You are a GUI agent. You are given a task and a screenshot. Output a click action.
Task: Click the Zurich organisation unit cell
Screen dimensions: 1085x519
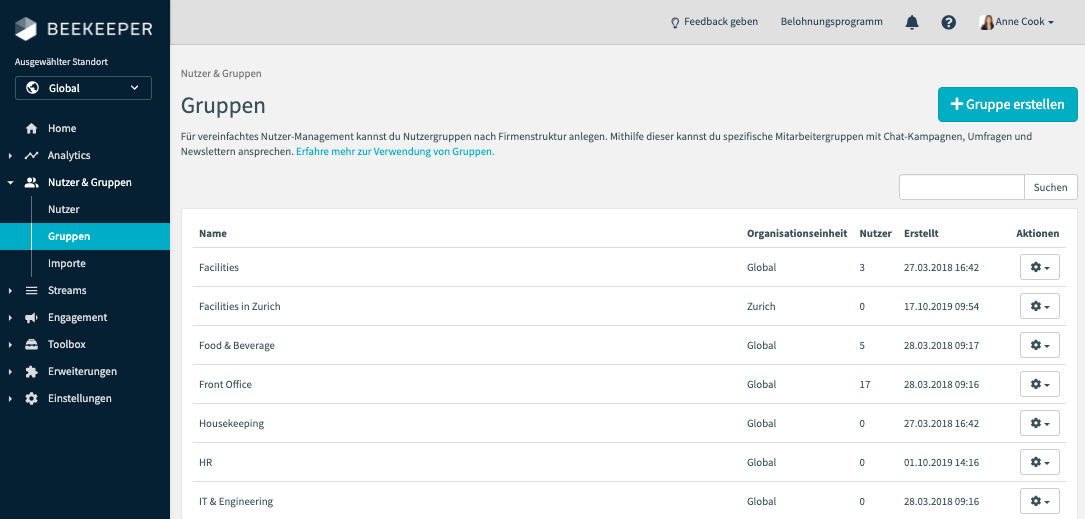click(761, 306)
